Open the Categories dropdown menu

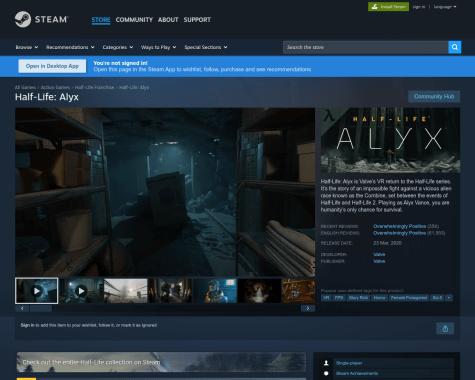point(118,47)
